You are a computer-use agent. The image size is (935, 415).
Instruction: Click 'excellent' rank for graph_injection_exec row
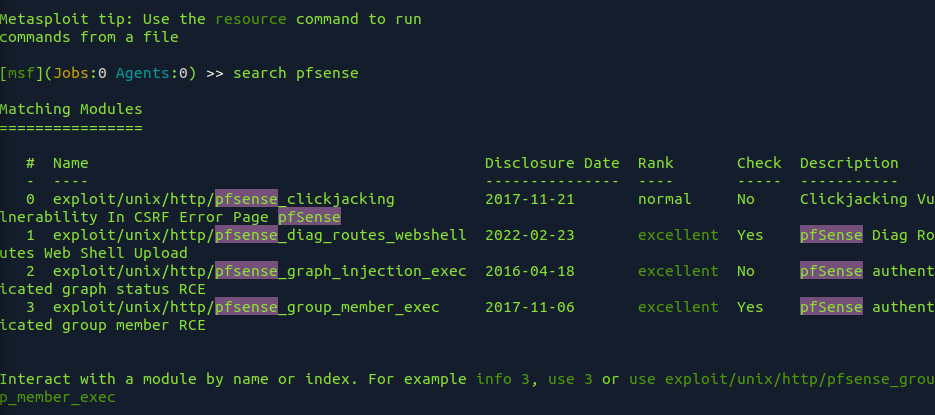678,271
